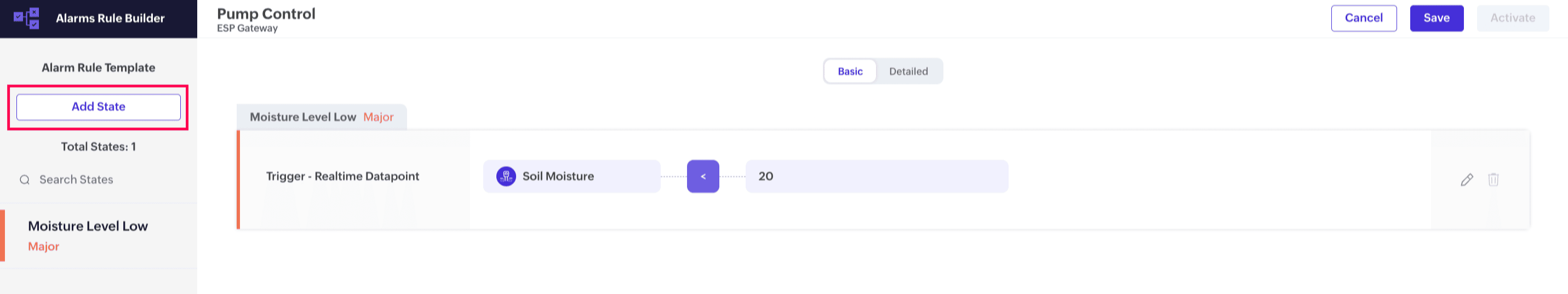1568x294 pixels.
Task: Click the Major severity label in sidebar
Action: click(44, 246)
